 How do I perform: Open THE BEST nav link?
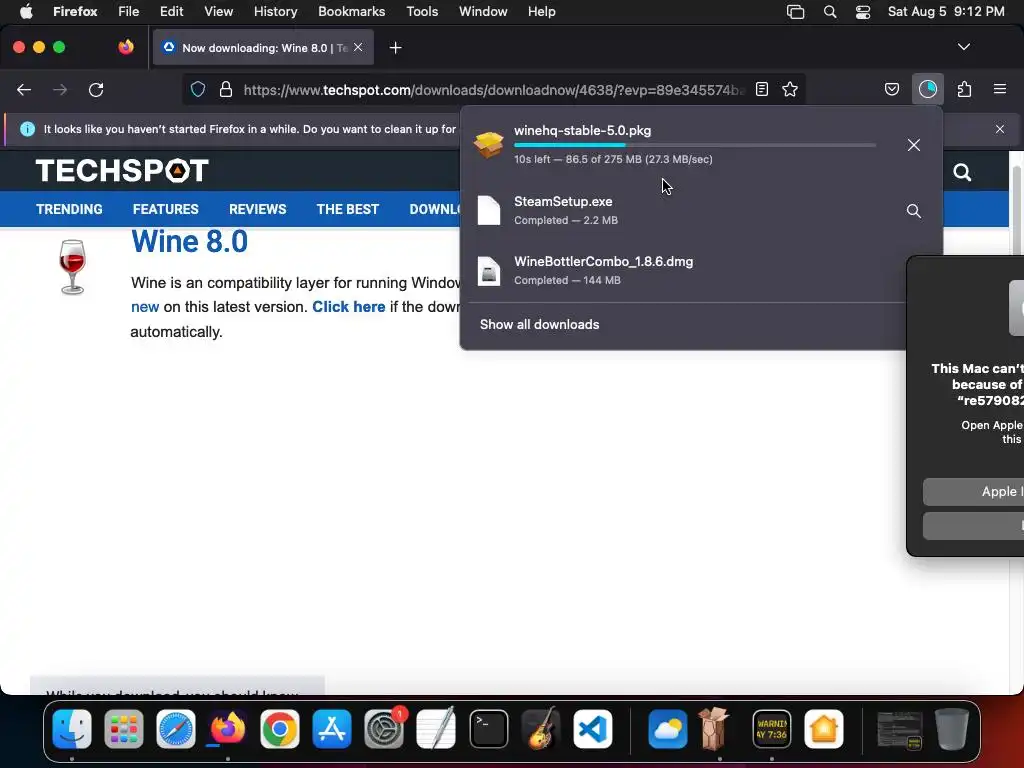coord(347,209)
